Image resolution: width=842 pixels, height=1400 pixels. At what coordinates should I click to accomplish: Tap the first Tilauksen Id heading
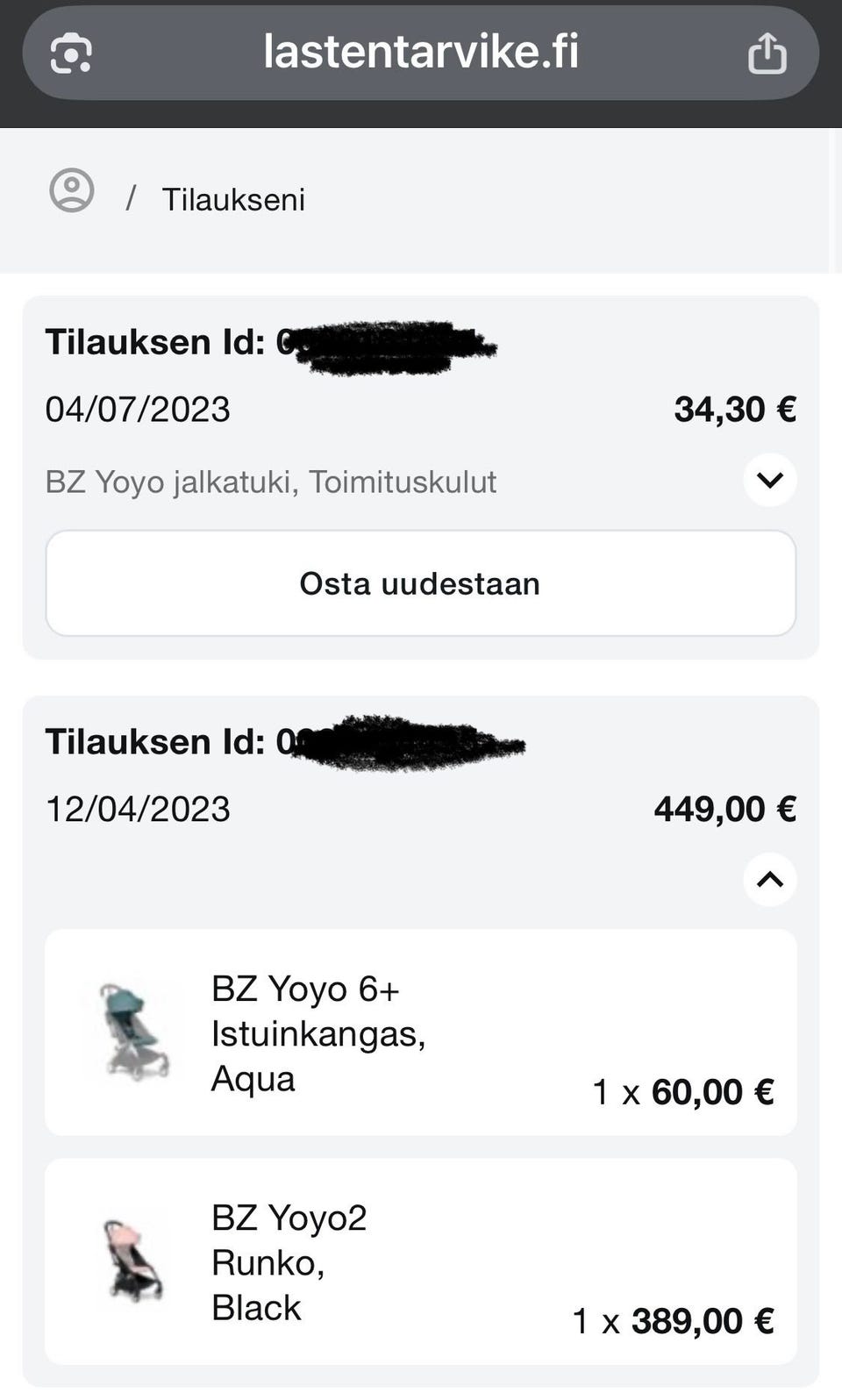click(x=156, y=342)
